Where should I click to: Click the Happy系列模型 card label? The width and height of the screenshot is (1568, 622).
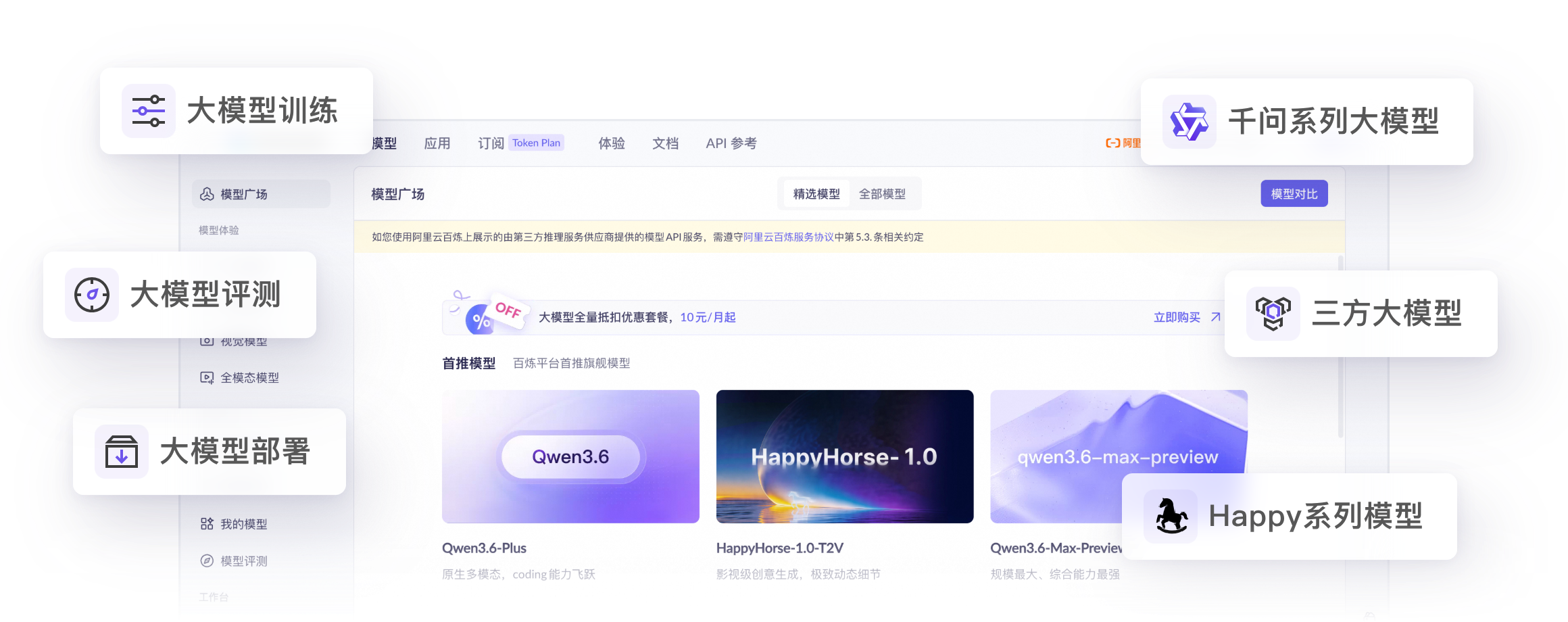pyautogui.click(x=1316, y=517)
